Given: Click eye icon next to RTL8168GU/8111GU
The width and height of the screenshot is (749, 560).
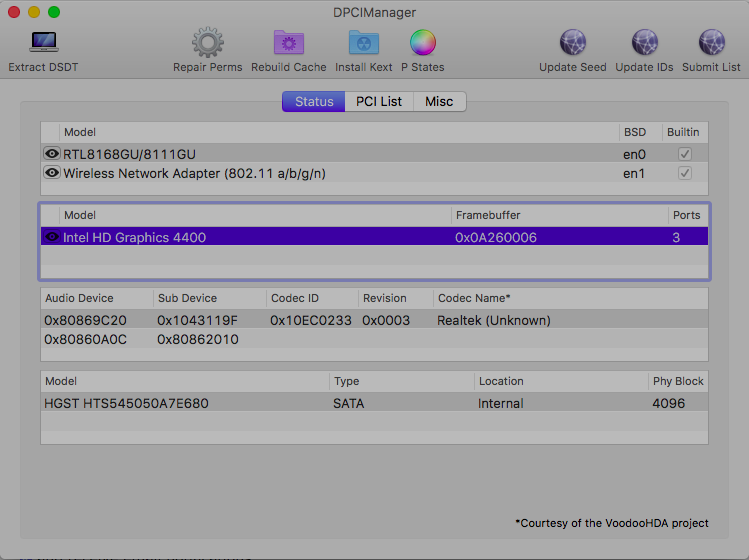Looking at the screenshot, I should click(x=52, y=154).
